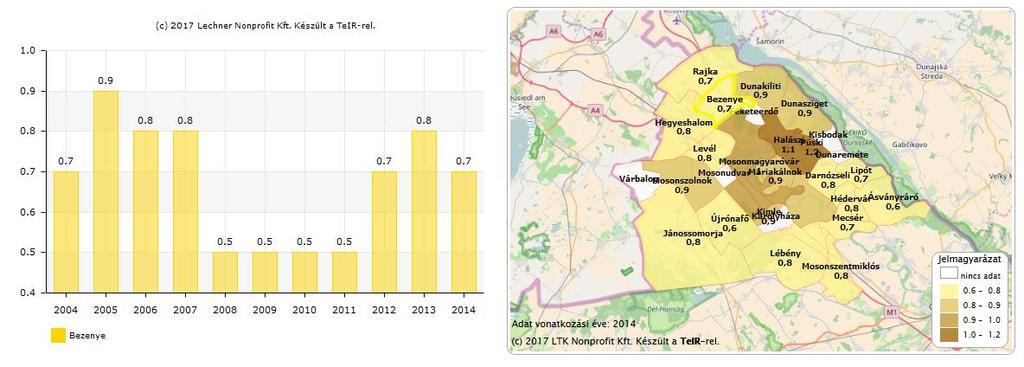Click the Bezenye yellow legend swatch
Screen dimensions: 1024x367
[x=58, y=336]
